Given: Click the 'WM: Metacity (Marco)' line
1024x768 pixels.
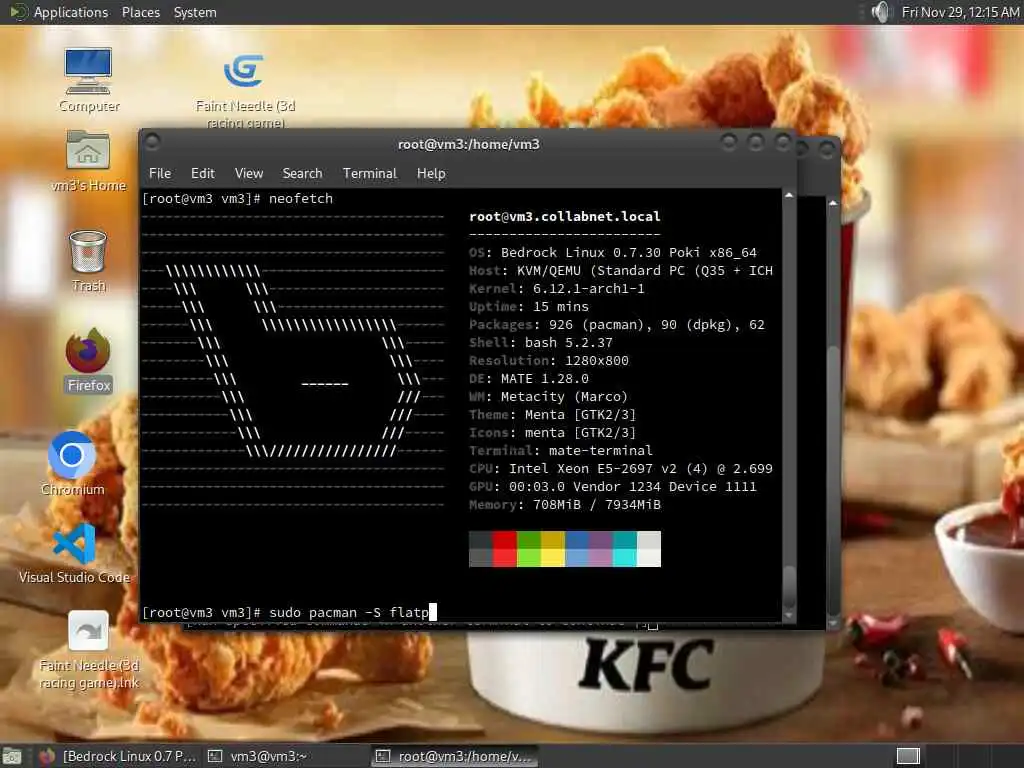Looking at the screenshot, I should point(549,397).
